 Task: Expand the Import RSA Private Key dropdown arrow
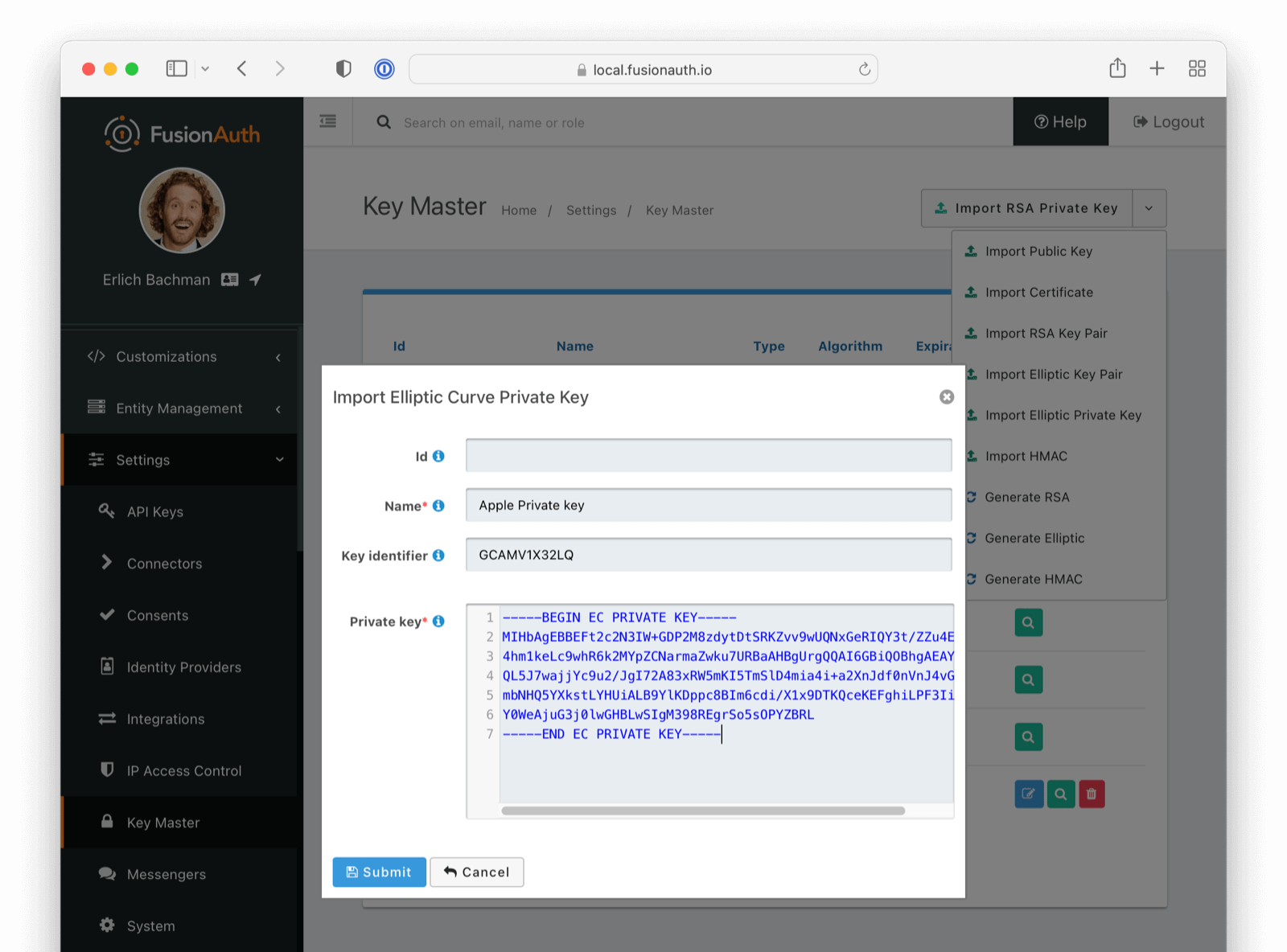(x=1149, y=207)
